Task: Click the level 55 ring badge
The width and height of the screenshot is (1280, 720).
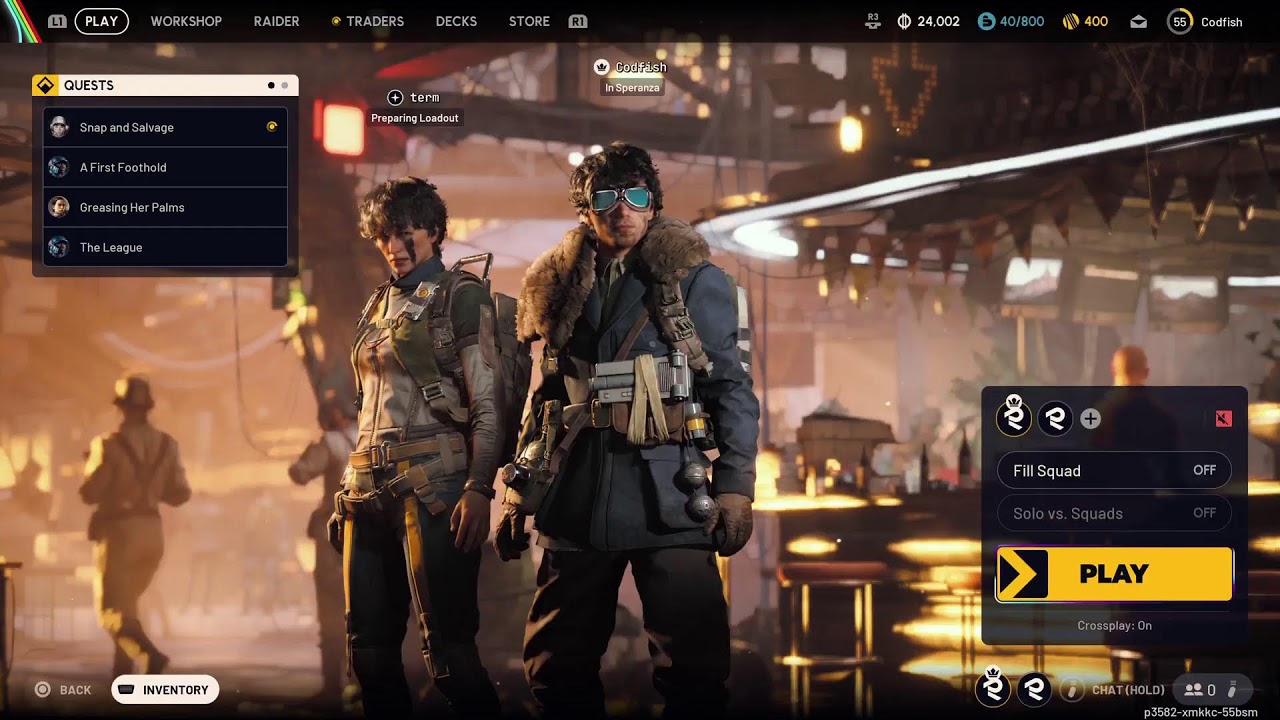Action: [1180, 21]
